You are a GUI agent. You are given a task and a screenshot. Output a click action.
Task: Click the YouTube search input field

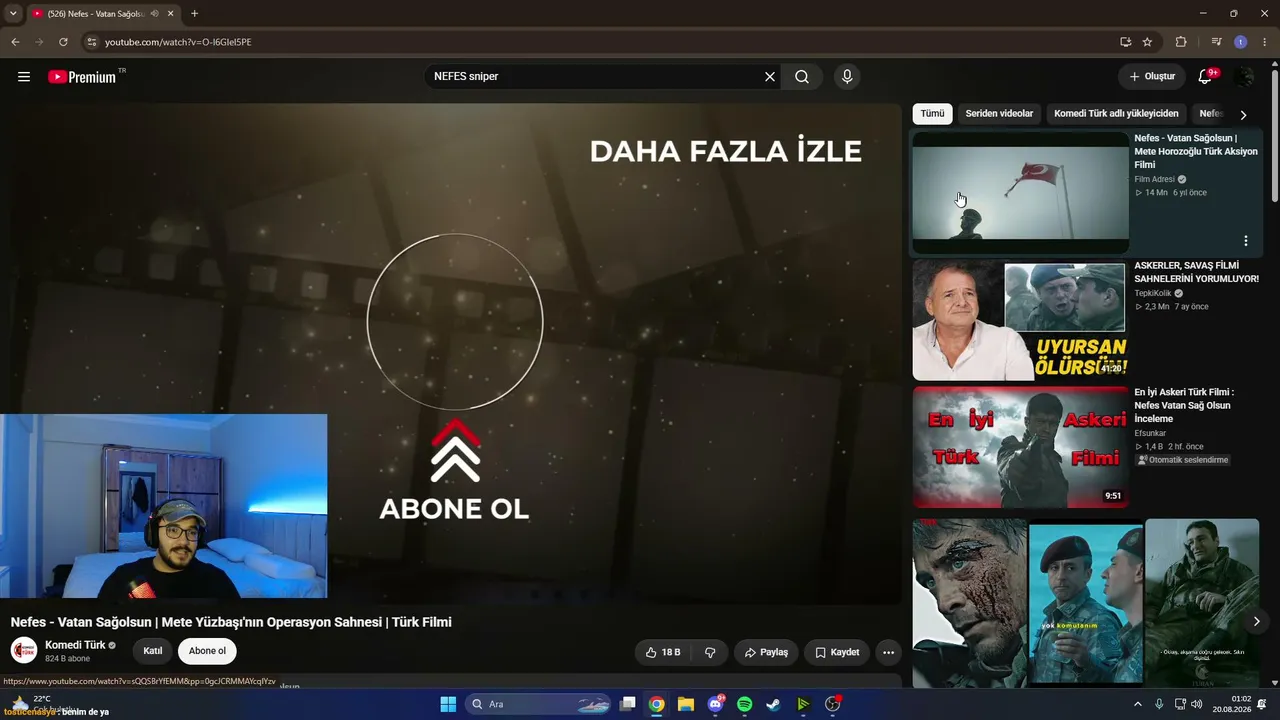point(594,77)
